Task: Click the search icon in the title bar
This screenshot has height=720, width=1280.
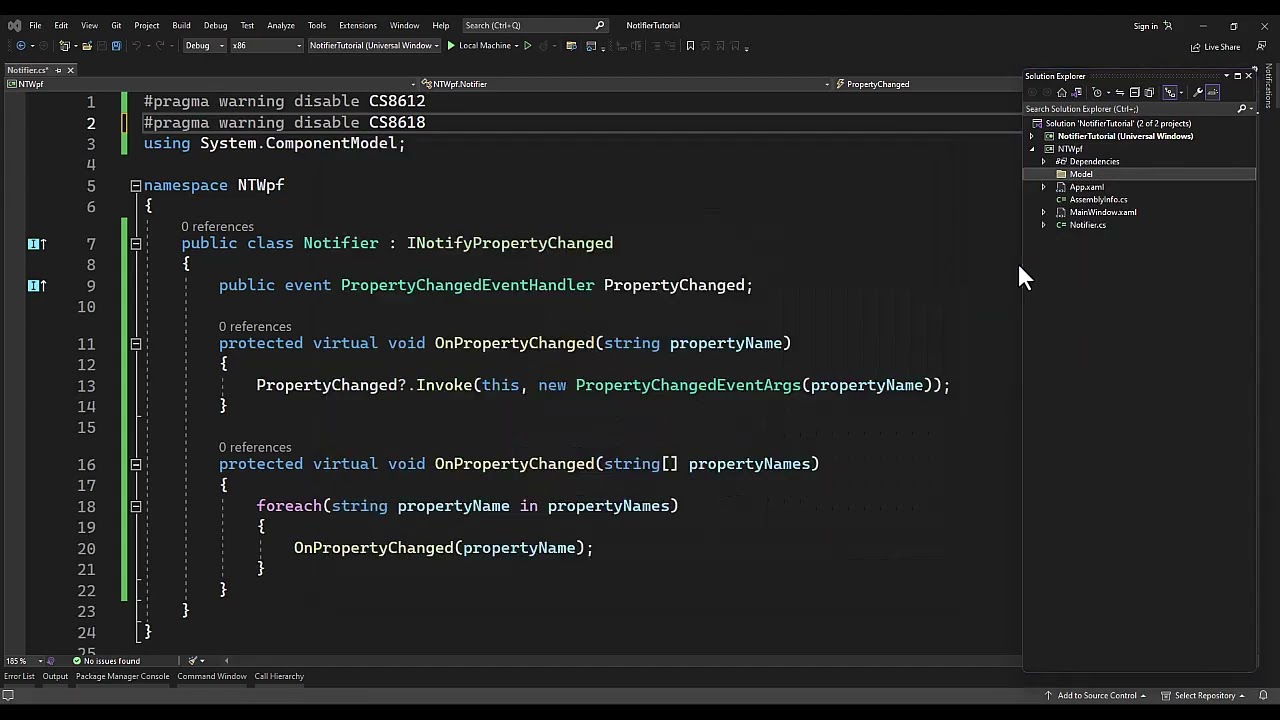Action: (x=600, y=25)
